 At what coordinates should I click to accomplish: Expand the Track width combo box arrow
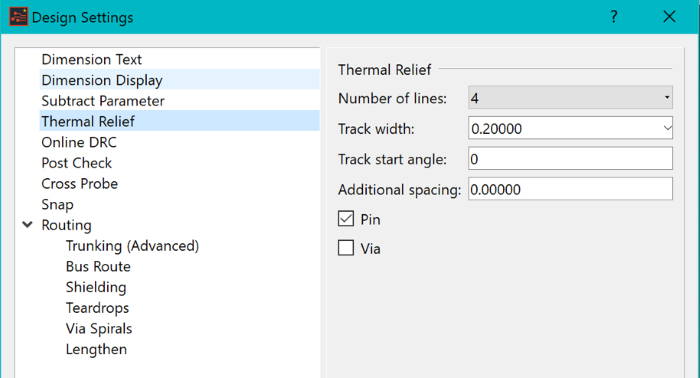click(667, 128)
